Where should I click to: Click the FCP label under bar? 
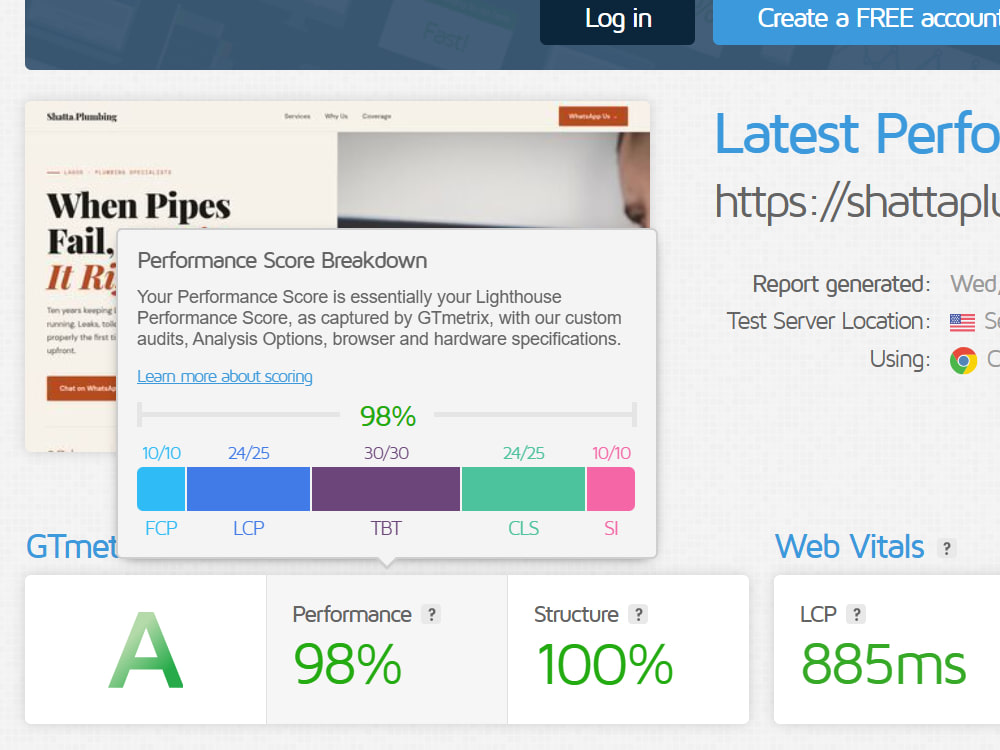(161, 528)
